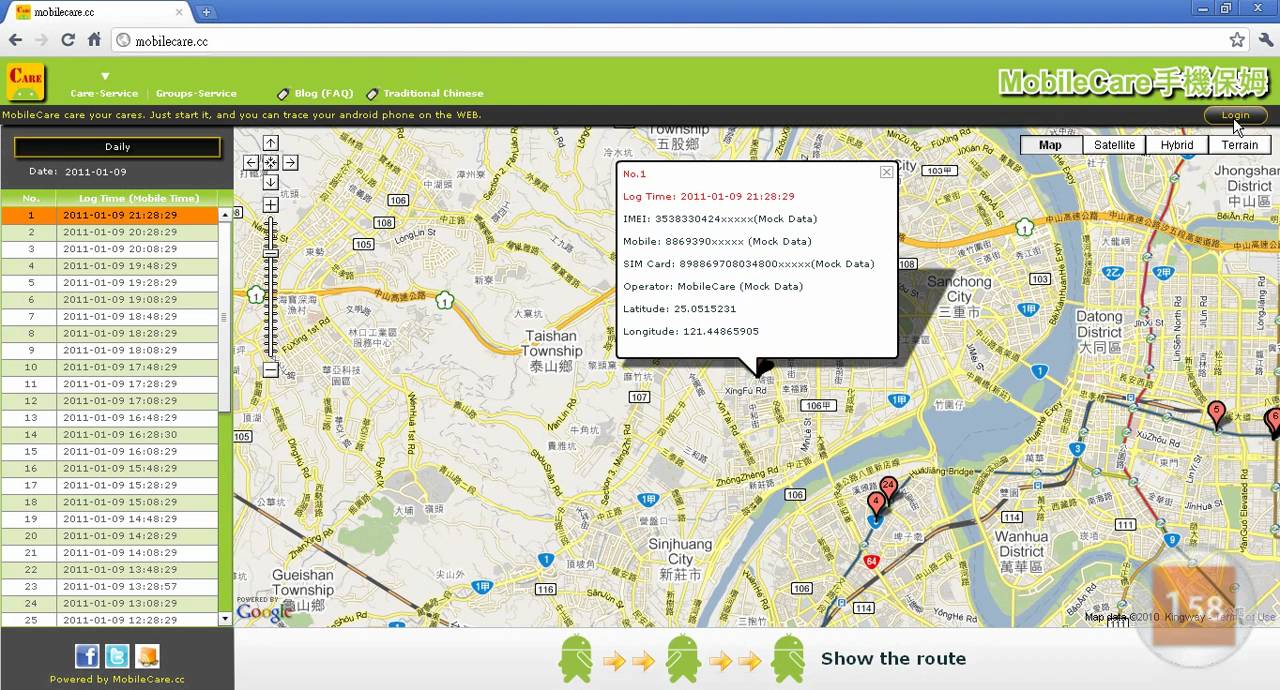This screenshot has width=1280, height=690.
Task: Zoom in with the map plus button
Action: (270, 205)
